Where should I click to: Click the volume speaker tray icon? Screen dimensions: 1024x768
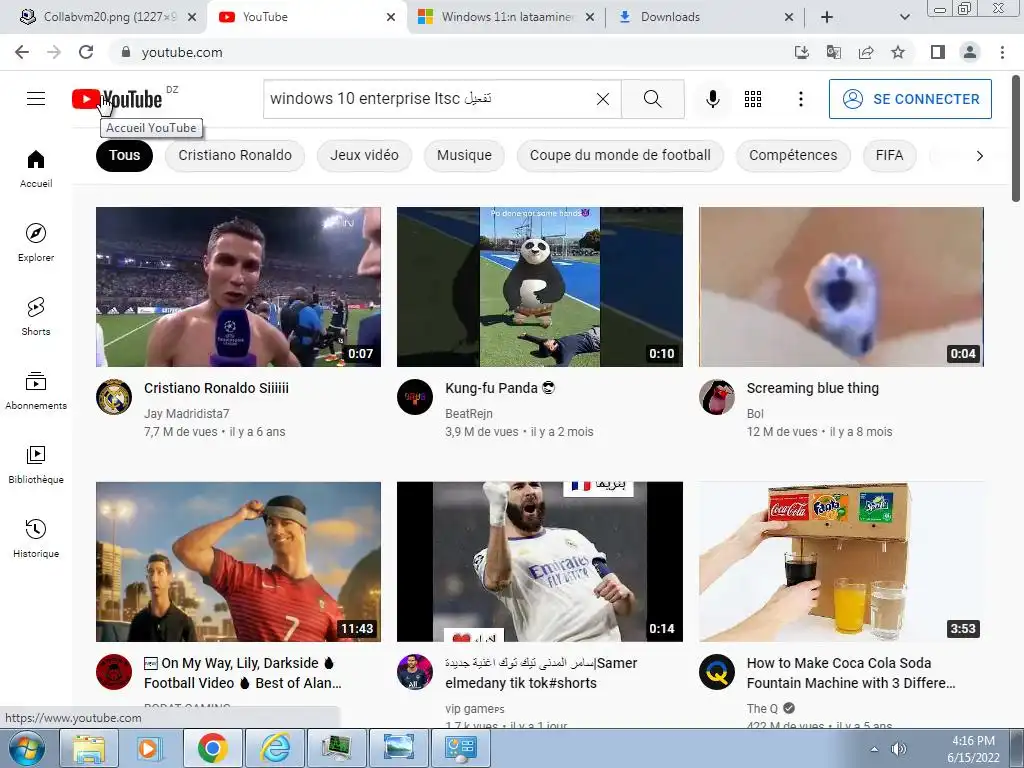(x=899, y=748)
